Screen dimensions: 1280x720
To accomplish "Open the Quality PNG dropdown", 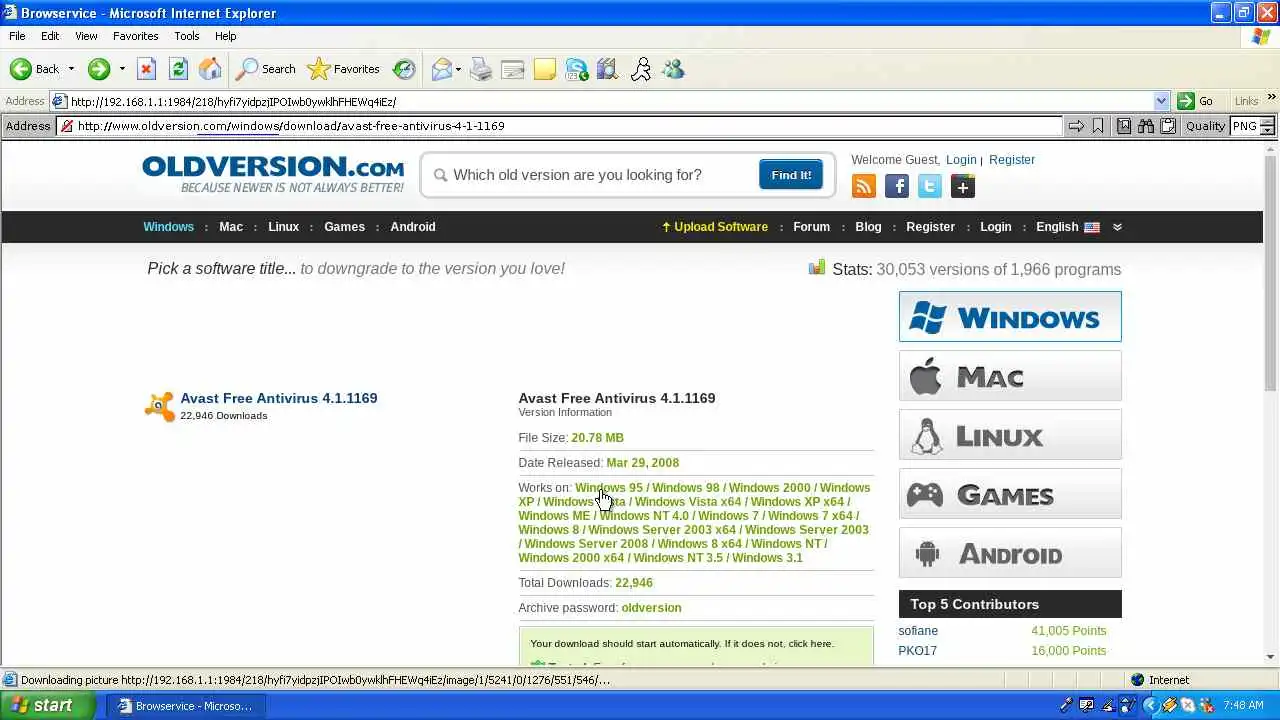I will pyautogui.click(x=1267, y=126).
